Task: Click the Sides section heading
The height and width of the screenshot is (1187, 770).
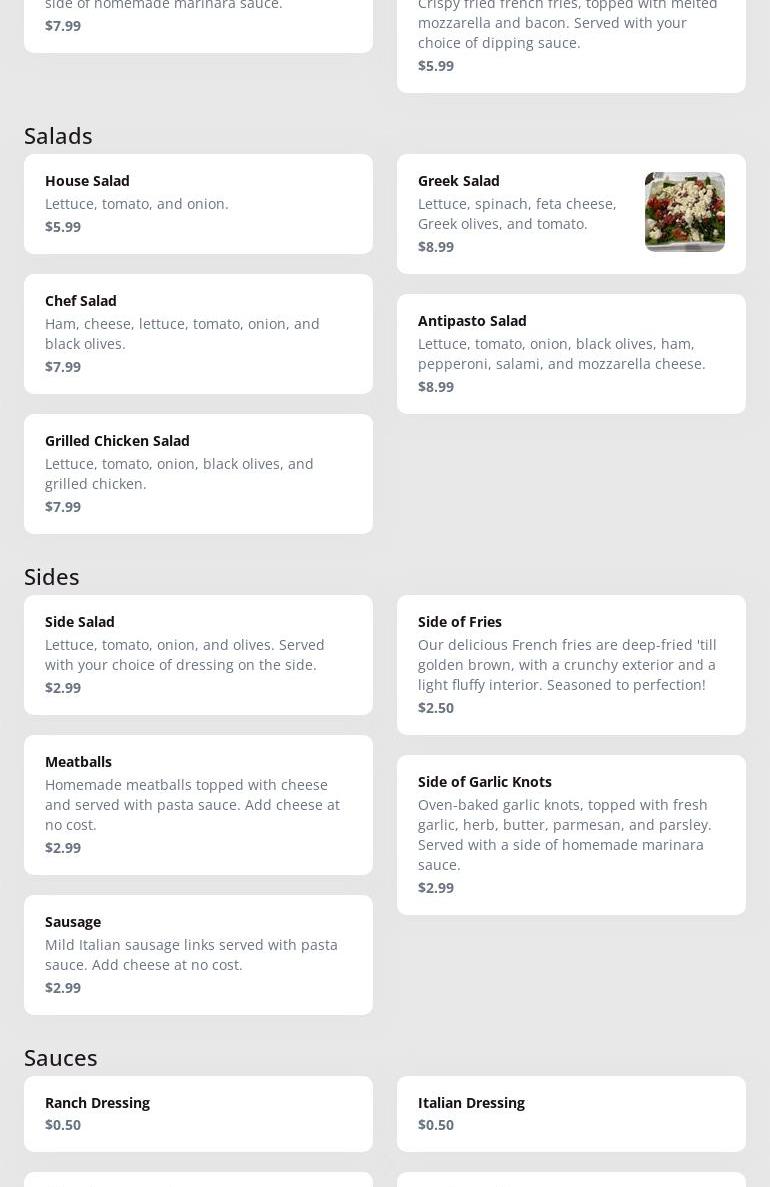Action: [52, 577]
